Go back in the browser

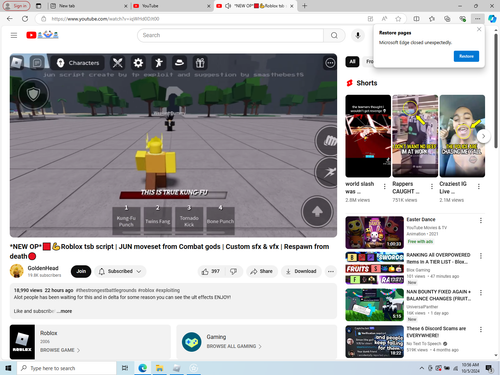[x=10, y=19]
